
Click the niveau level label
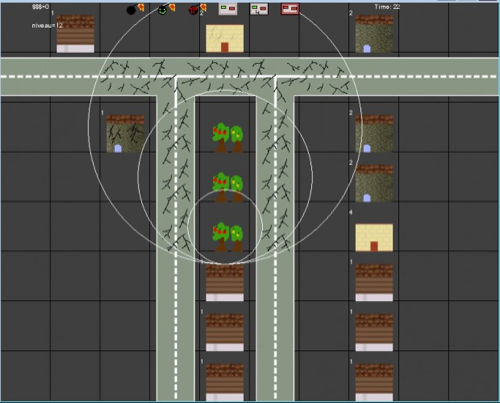(47, 25)
